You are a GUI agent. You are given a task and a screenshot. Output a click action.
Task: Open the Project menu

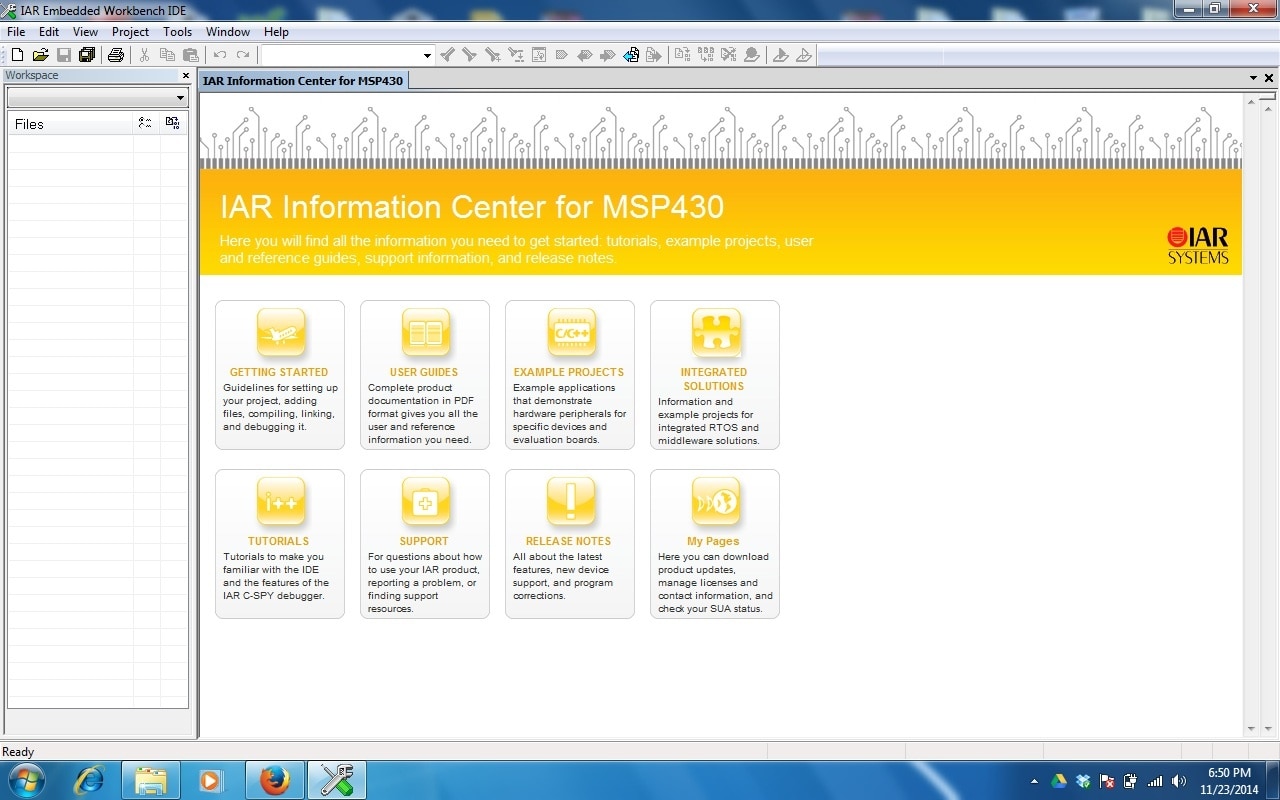tap(130, 32)
